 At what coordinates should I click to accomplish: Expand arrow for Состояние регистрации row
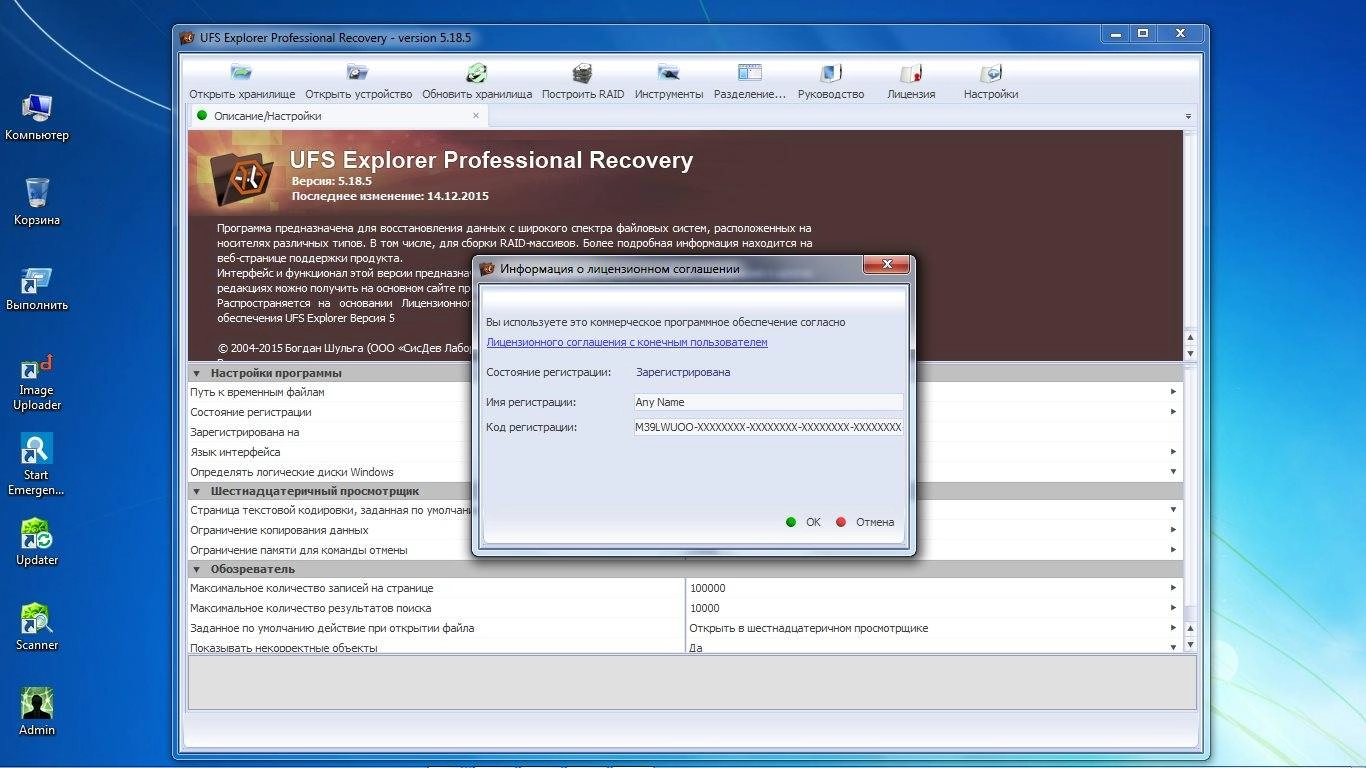pyautogui.click(x=1173, y=412)
